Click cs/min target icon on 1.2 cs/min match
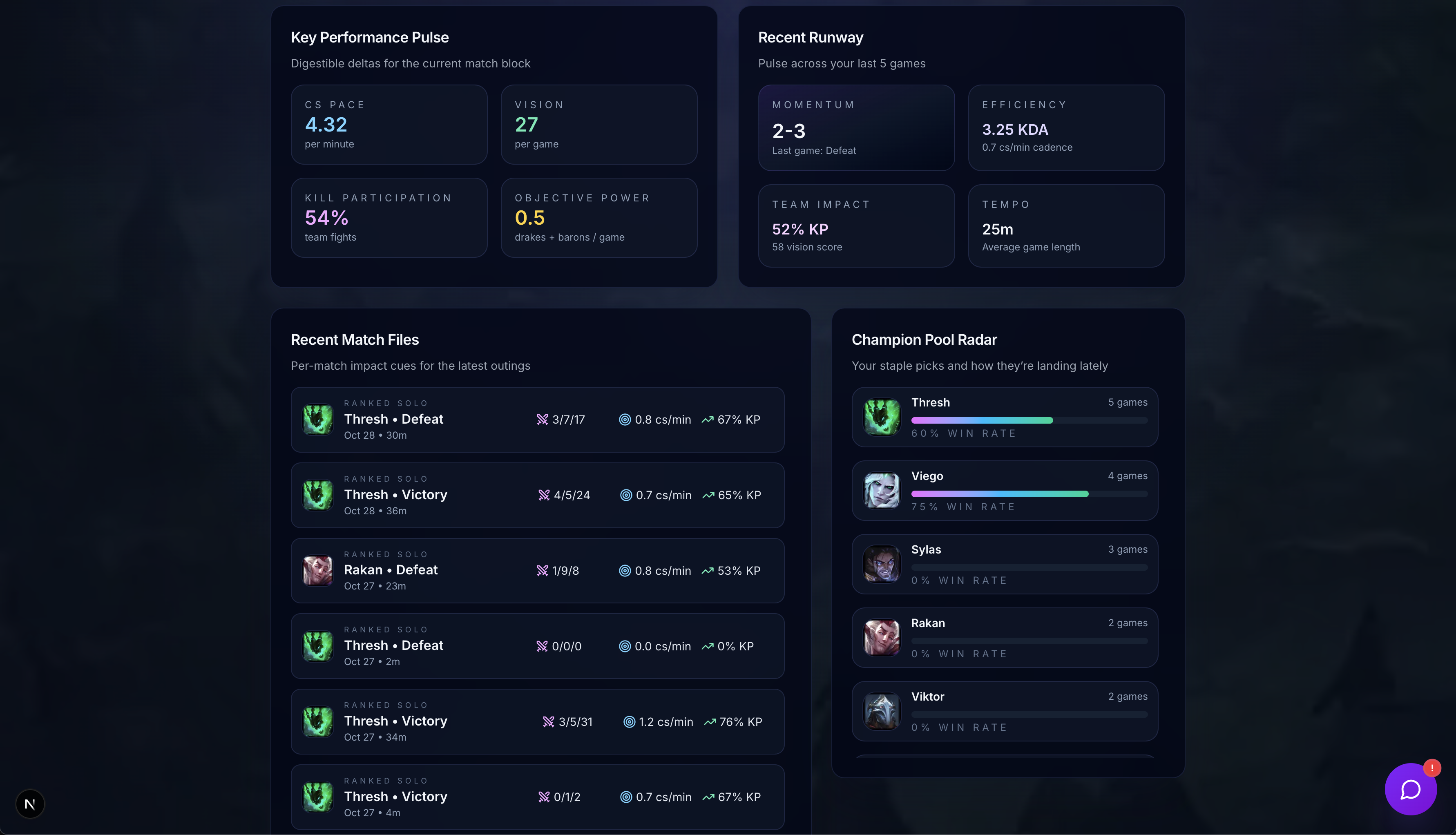Viewport: 1456px width, 835px height. tap(629, 722)
